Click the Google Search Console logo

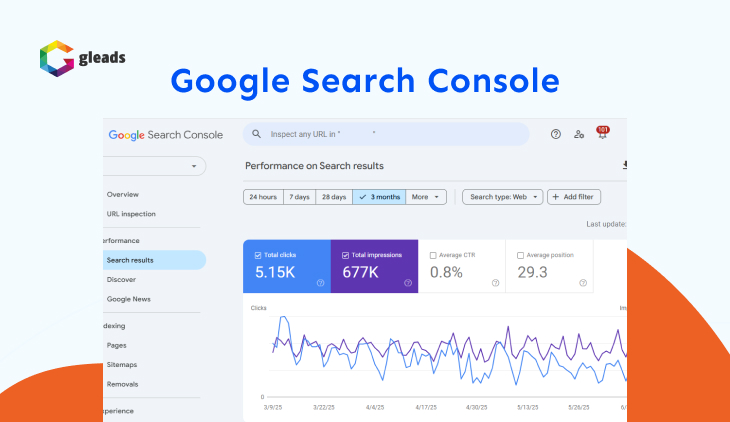coord(166,135)
